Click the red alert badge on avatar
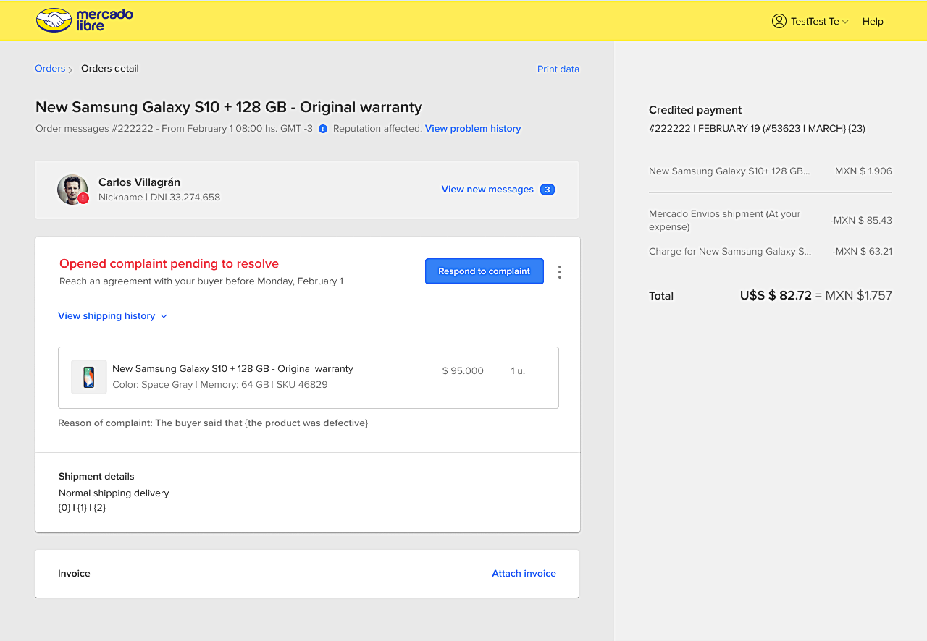The image size is (927, 641). pos(84,198)
